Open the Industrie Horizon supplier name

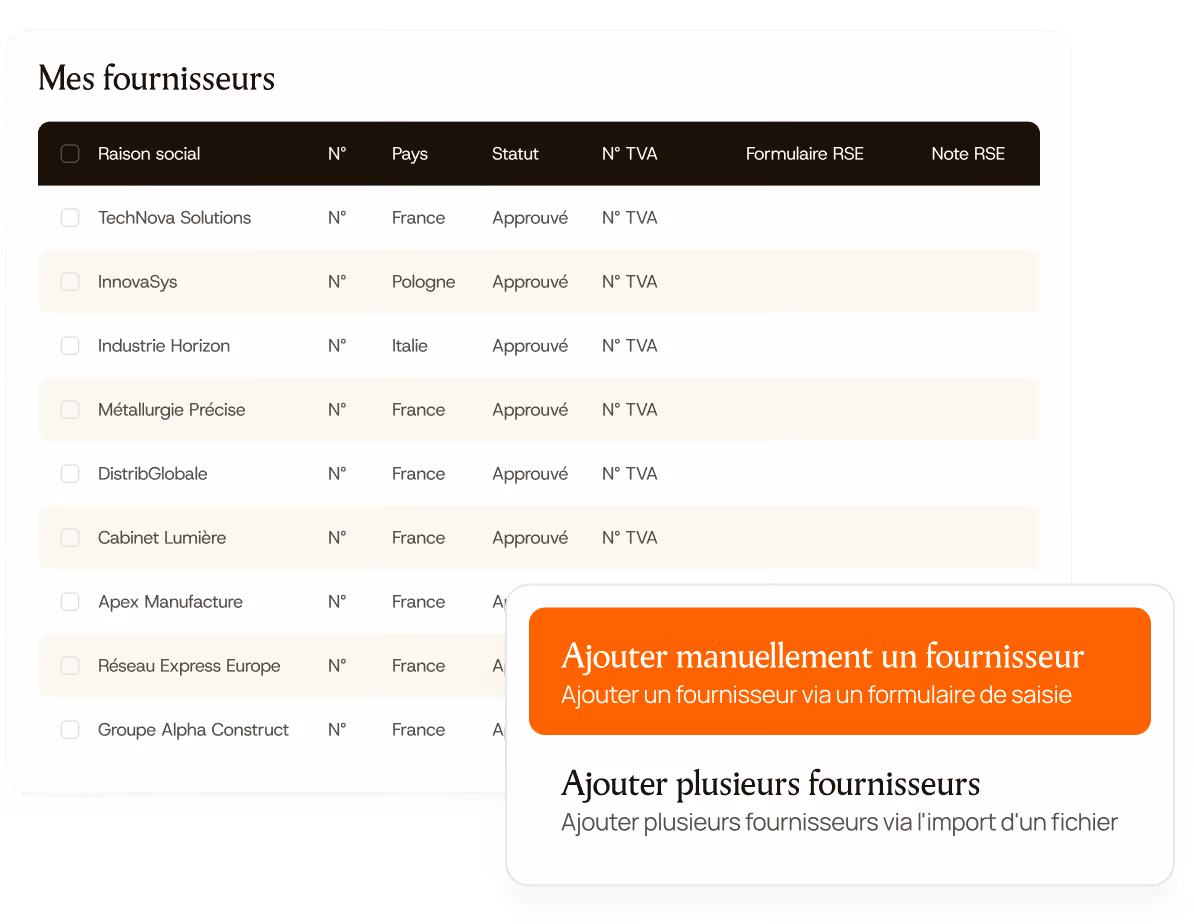[164, 346]
